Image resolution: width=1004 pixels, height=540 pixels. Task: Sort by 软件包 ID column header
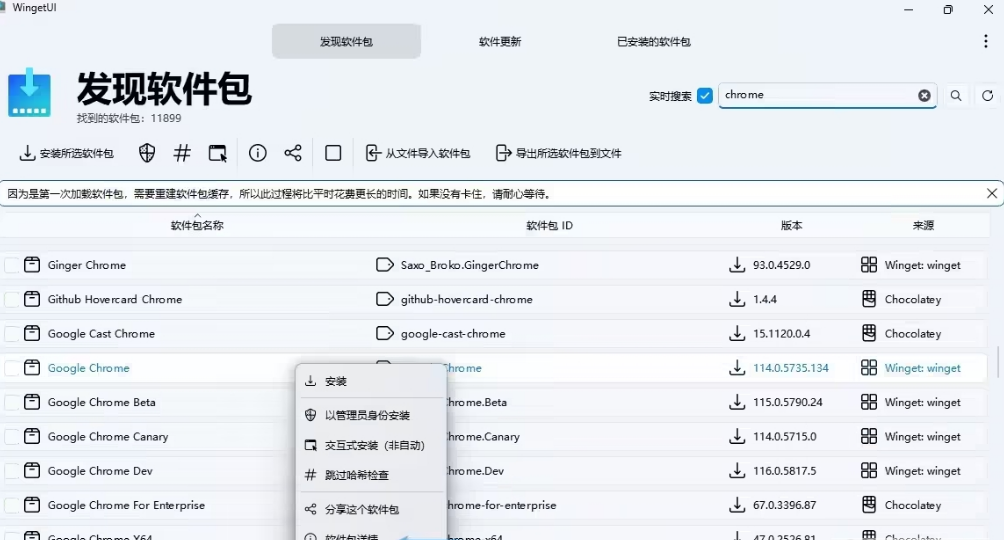click(x=549, y=225)
